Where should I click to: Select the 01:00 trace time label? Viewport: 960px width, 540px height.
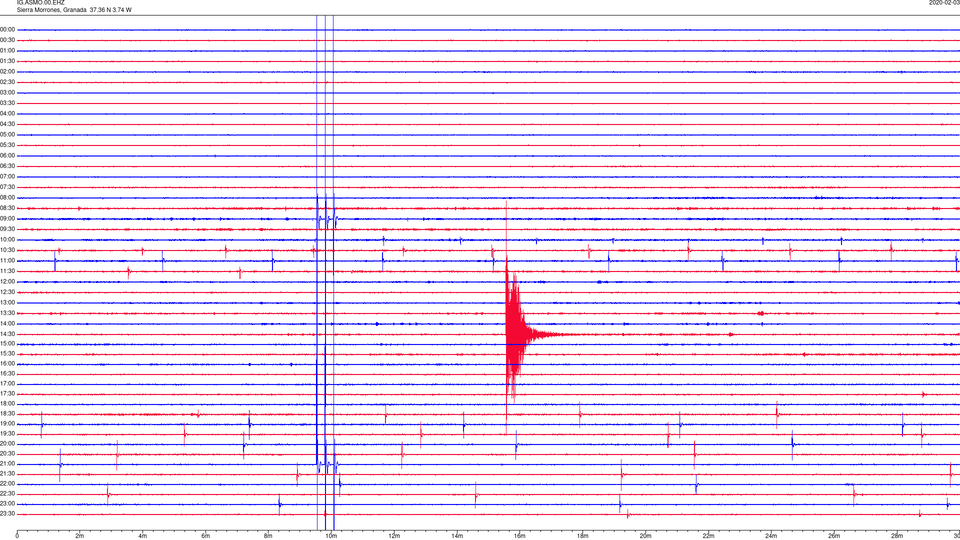pyautogui.click(x=7, y=50)
